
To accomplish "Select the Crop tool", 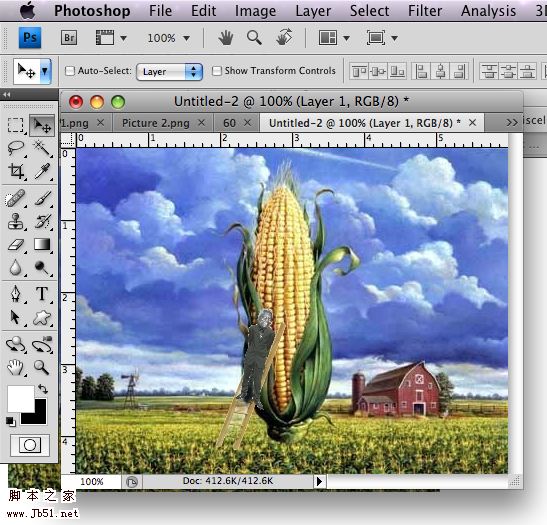I will tap(16, 171).
